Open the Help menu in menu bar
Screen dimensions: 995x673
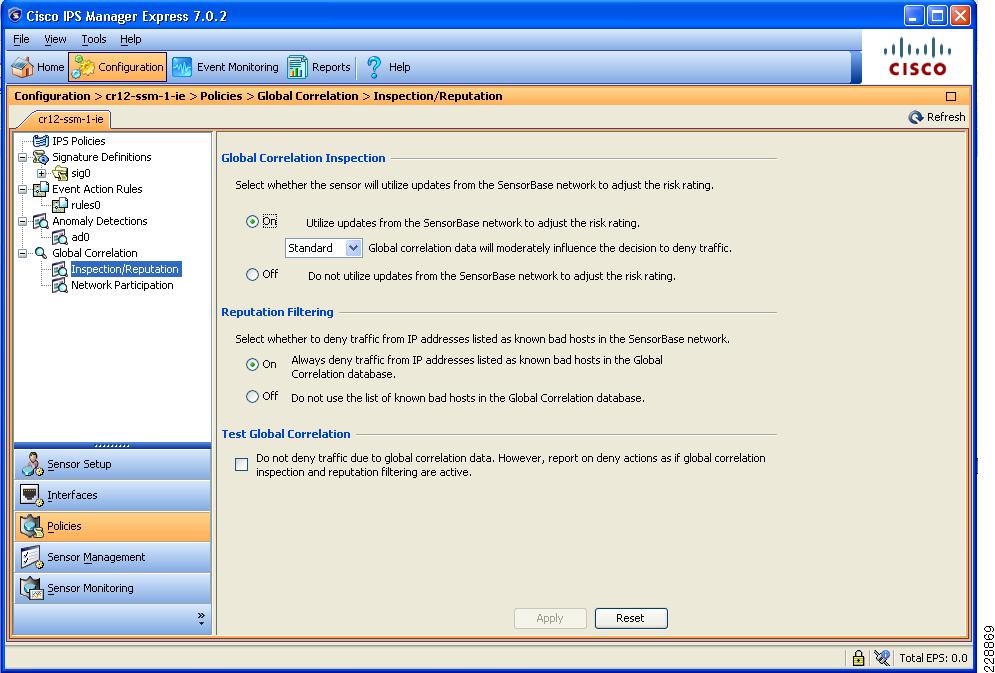click(x=131, y=39)
